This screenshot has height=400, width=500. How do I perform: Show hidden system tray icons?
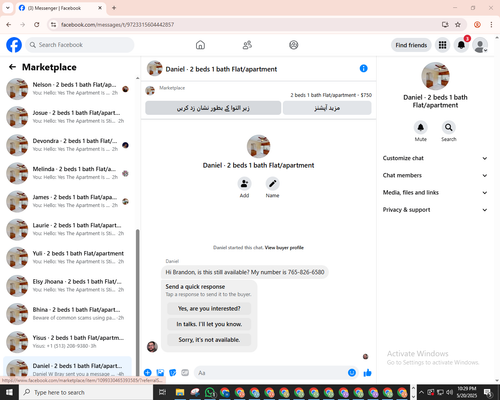point(421,392)
